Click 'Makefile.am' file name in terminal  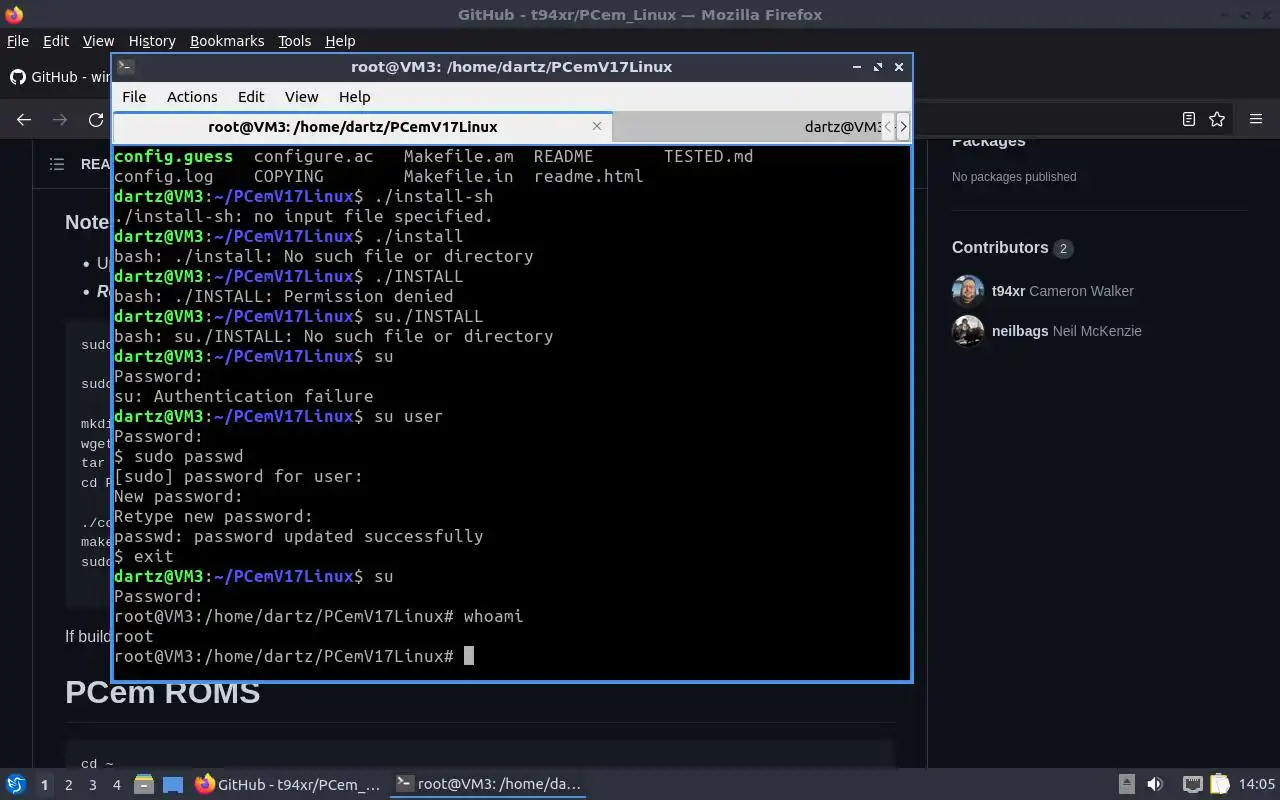pos(458,156)
